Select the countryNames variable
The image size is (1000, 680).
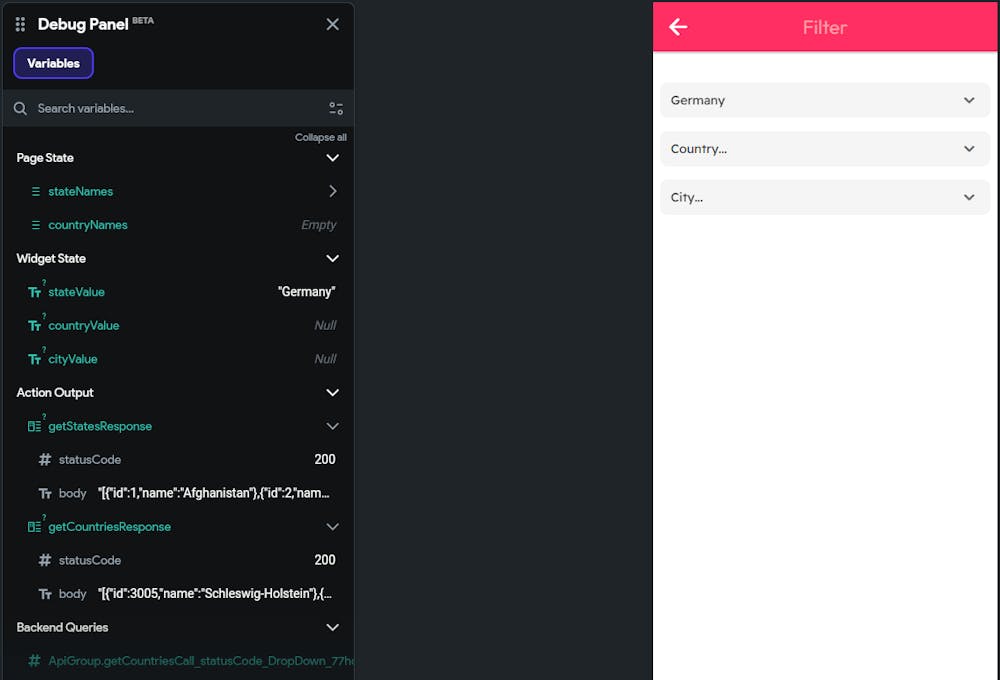click(88, 225)
